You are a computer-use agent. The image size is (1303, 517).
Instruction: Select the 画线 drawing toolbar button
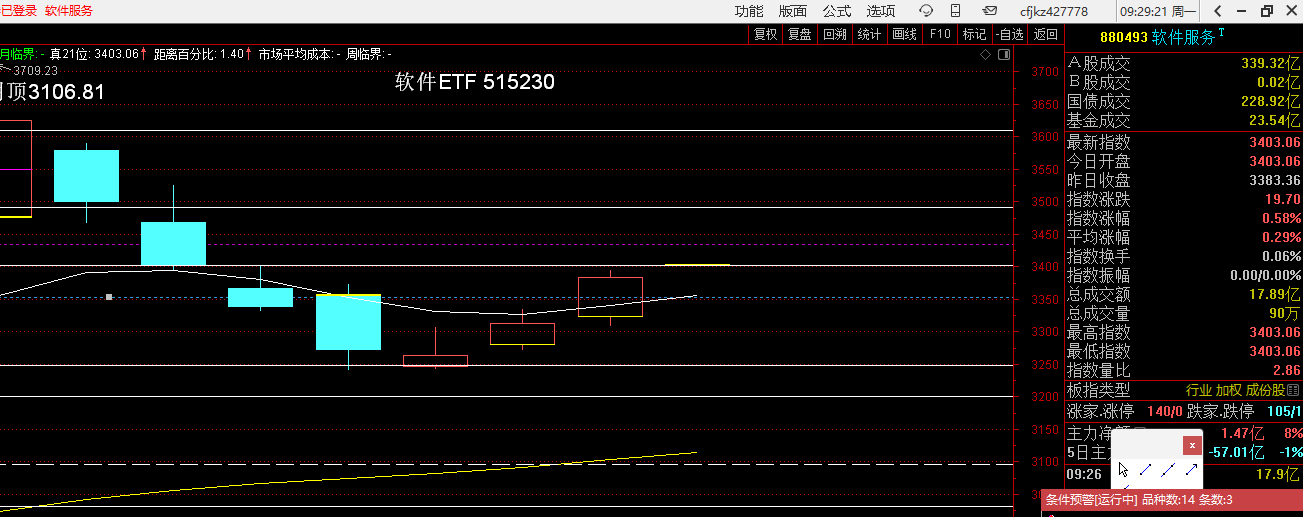904,34
